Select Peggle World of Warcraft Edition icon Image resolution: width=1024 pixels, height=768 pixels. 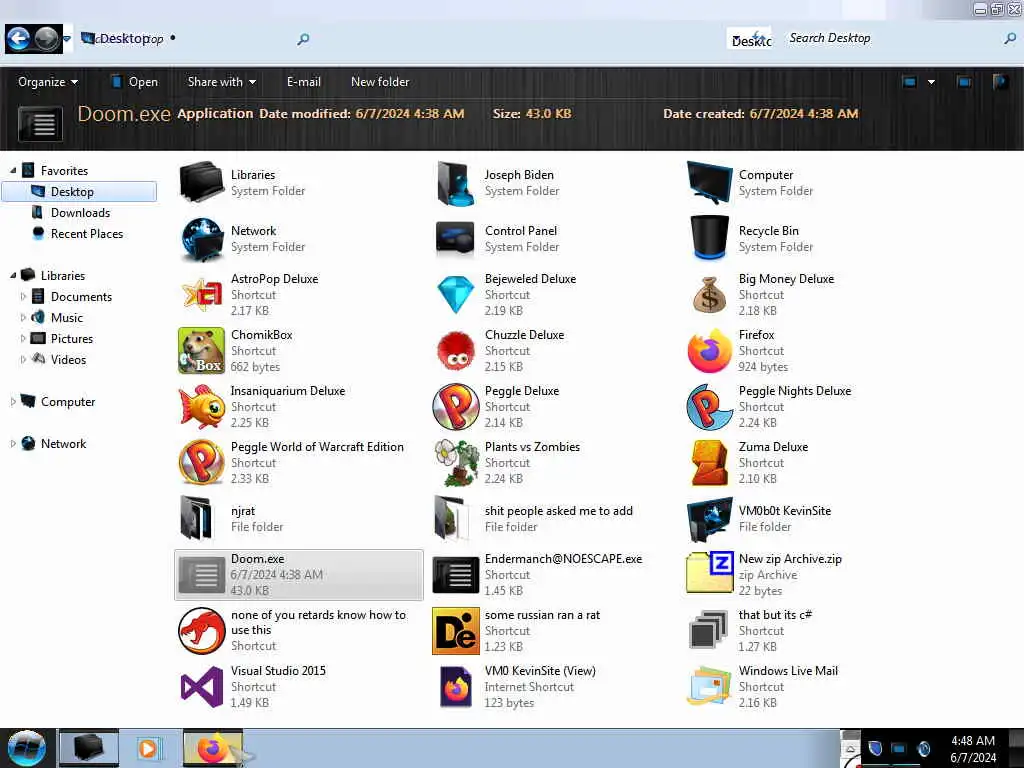click(201, 462)
